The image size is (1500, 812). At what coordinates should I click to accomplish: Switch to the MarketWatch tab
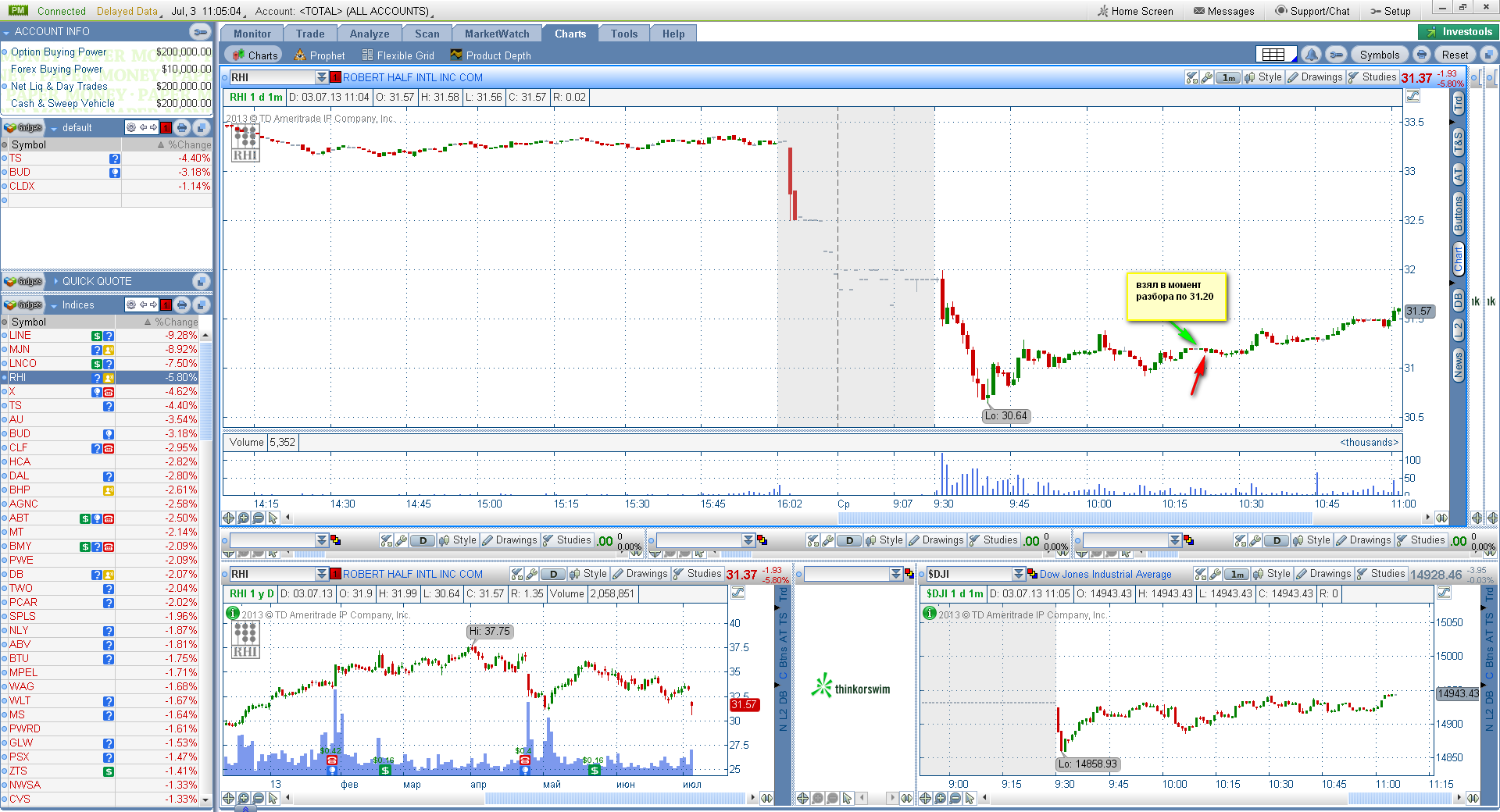point(497,34)
